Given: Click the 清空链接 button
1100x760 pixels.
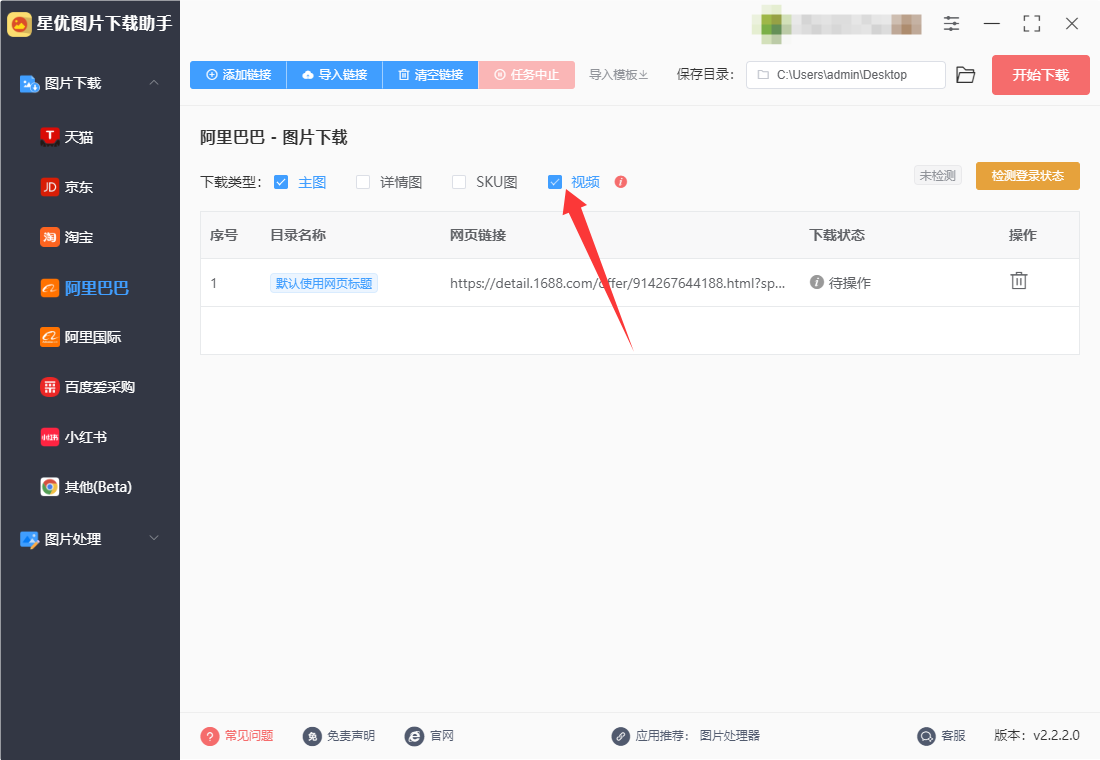Looking at the screenshot, I should coord(430,75).
